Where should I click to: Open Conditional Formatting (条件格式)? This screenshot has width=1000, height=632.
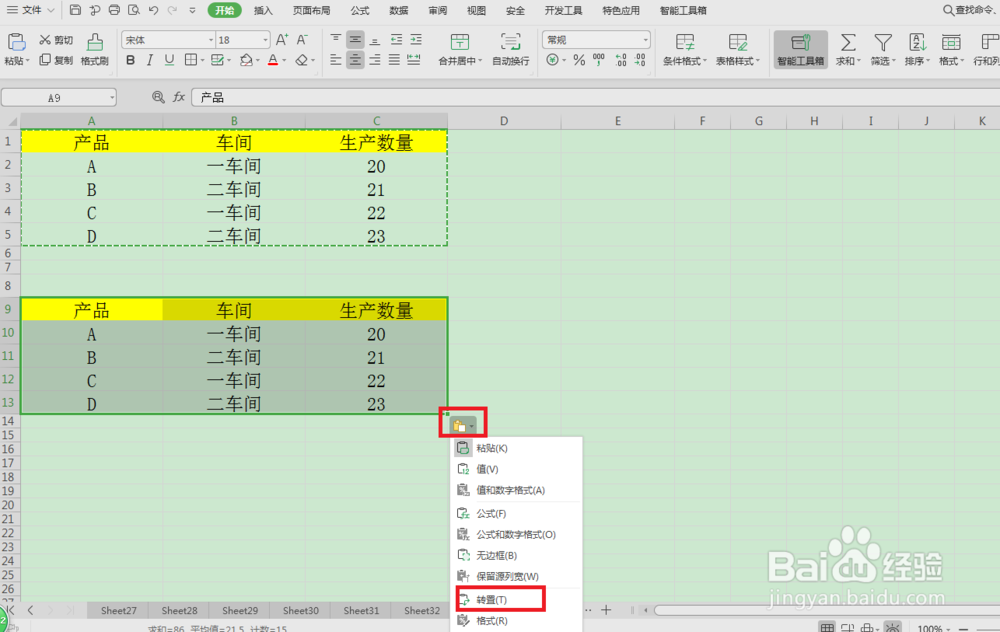685,50
